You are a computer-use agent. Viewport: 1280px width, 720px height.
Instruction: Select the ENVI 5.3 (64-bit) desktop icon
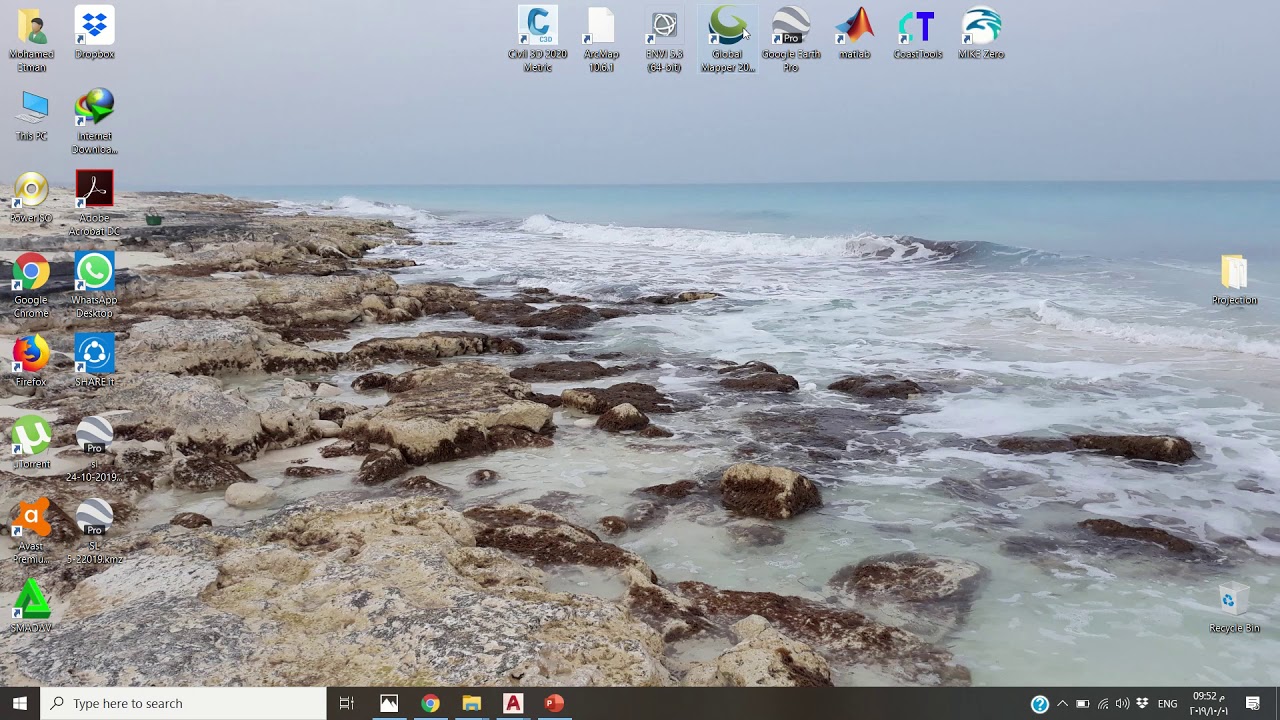[x=664, y=40]
